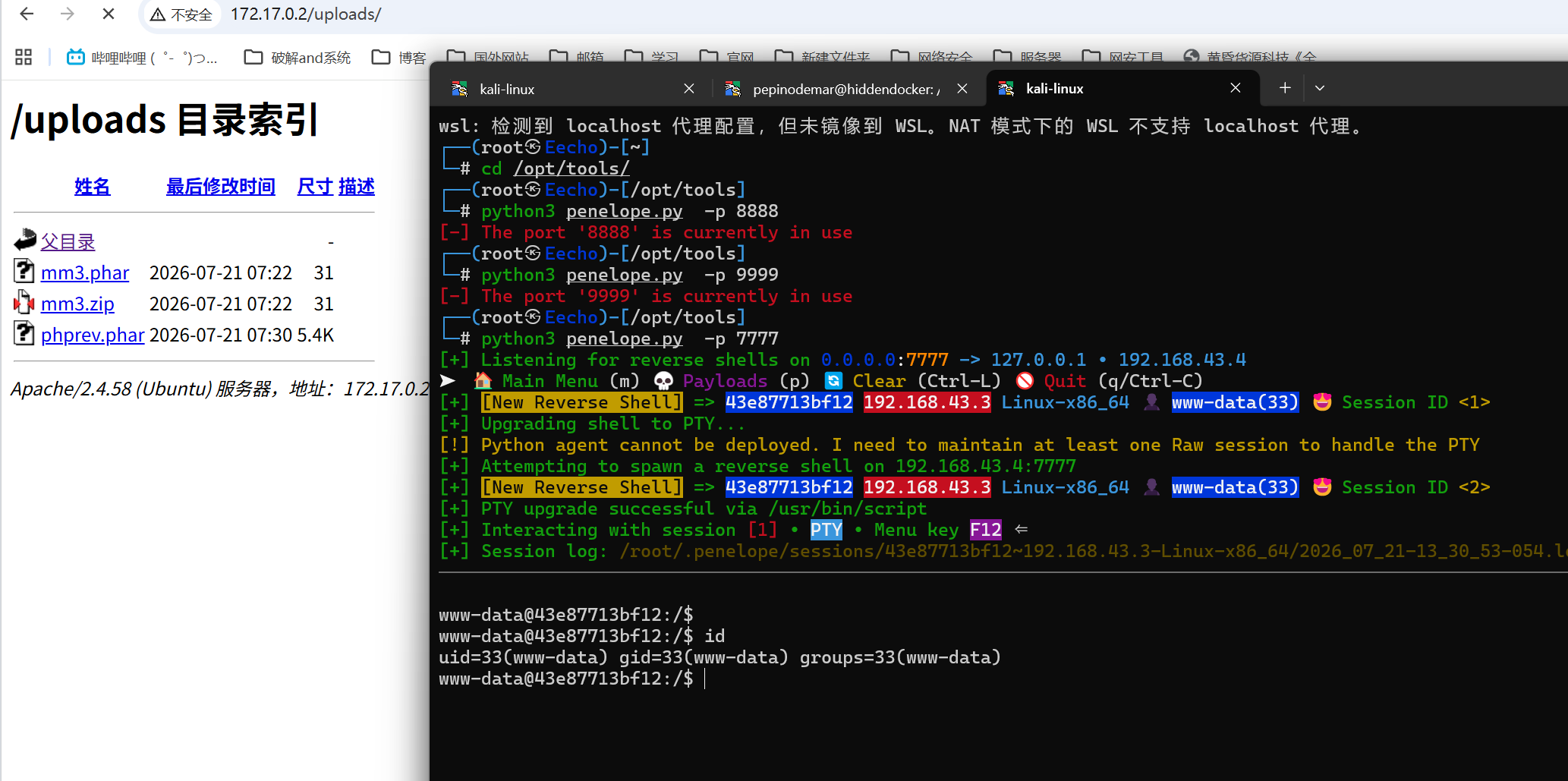Click the Session log path line
This screenshot has width=1568, height=781.
click(1003, 551)
